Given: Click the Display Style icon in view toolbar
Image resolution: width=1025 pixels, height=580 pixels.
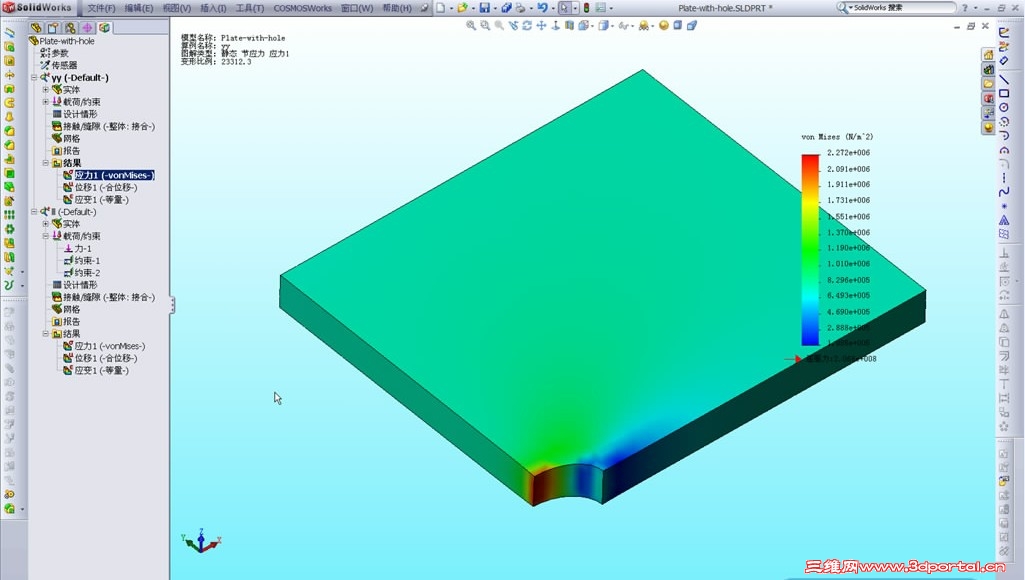Looking at the screenshot, I should point(604,26).
